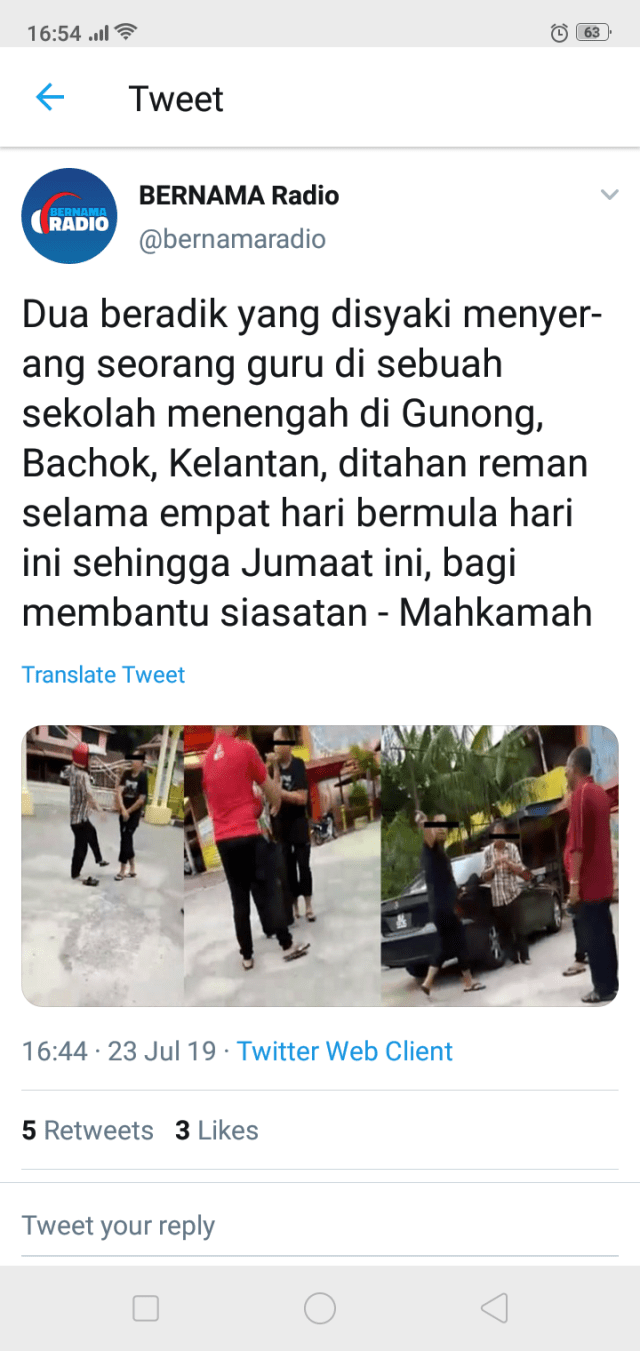This screenshot has width=640, height=1351.
Task: Tap the alarm clock status icon
Action: (559, 32)
